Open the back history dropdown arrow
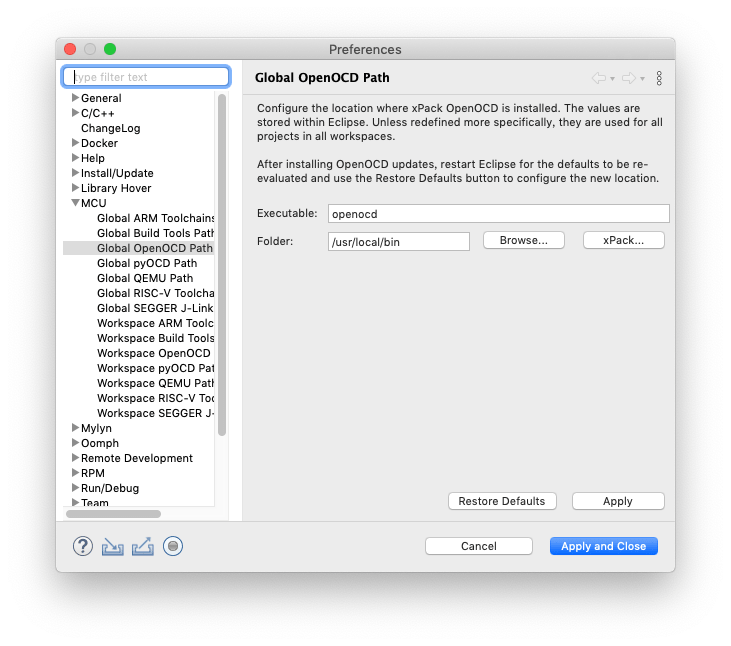The height and width of the screenshot is (646, 731). click(x=612, y=78)
